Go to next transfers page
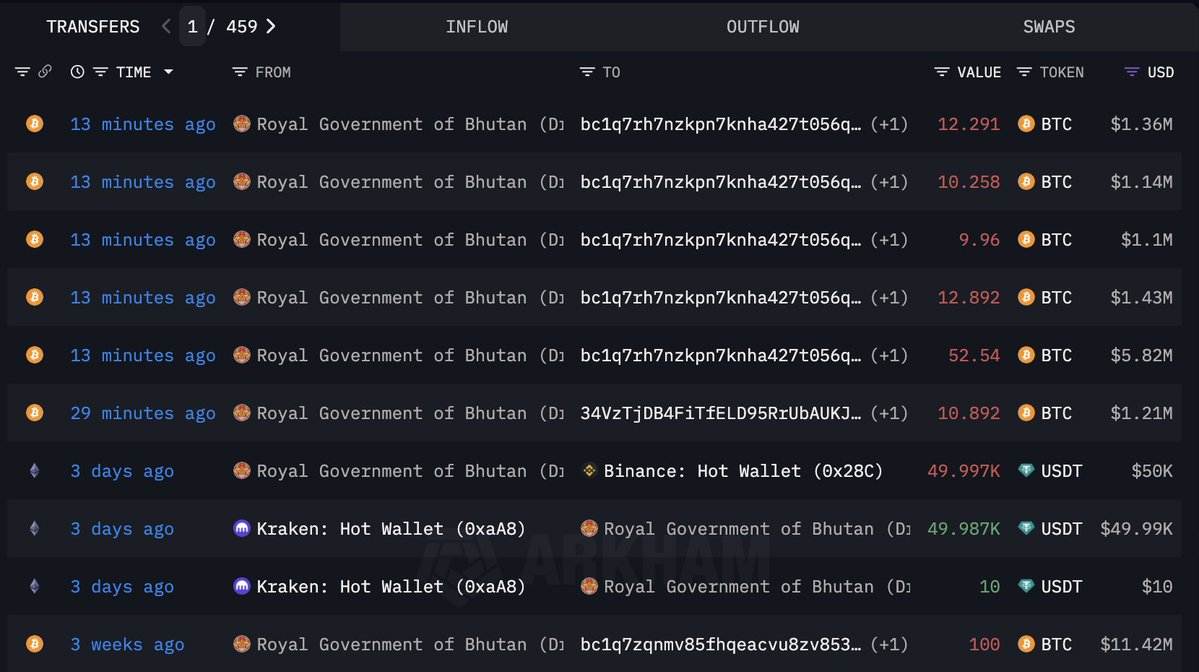1199x672 pixels. pyautogui.click(x=271, y=27)
